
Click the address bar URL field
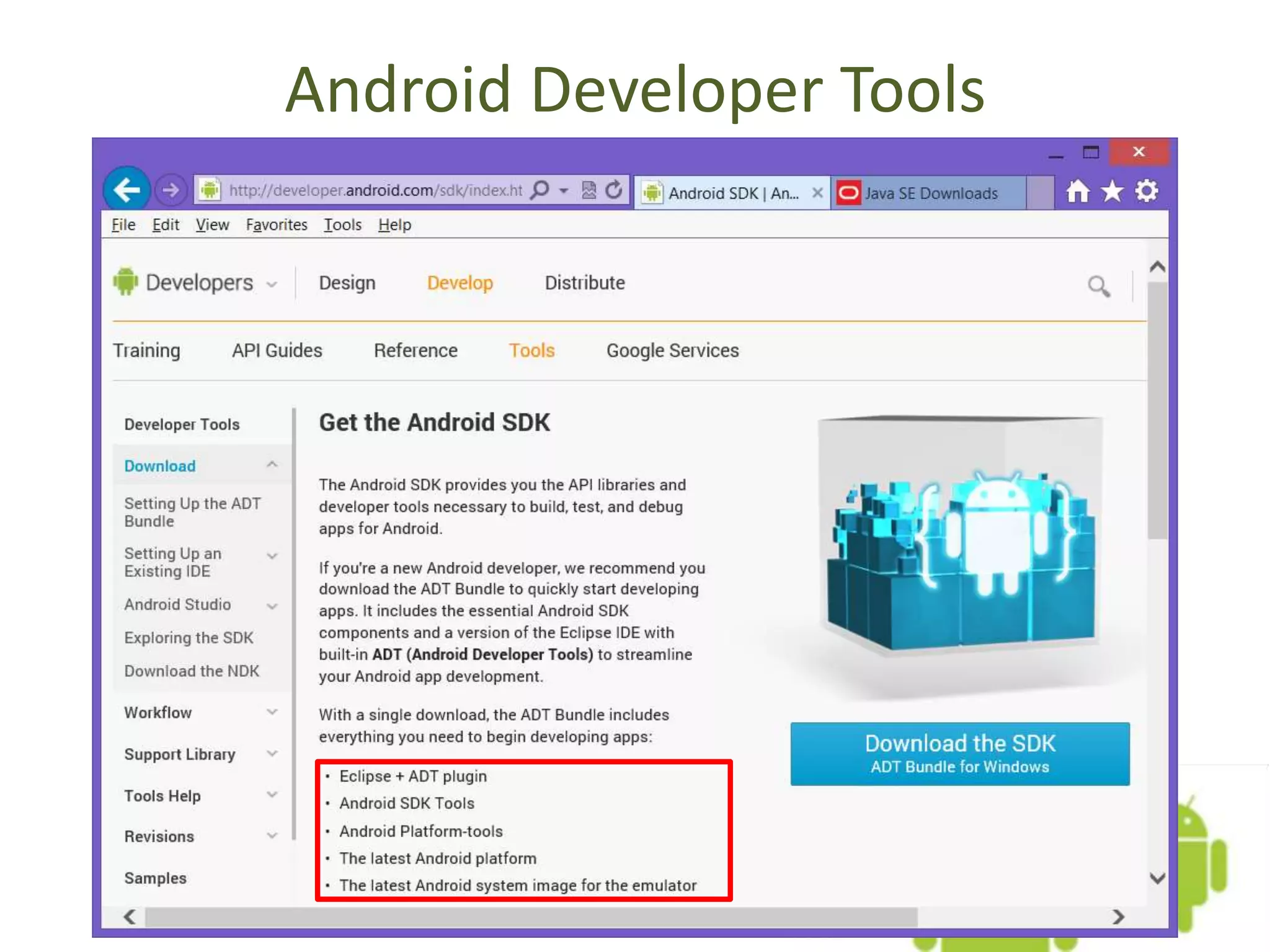375,190
